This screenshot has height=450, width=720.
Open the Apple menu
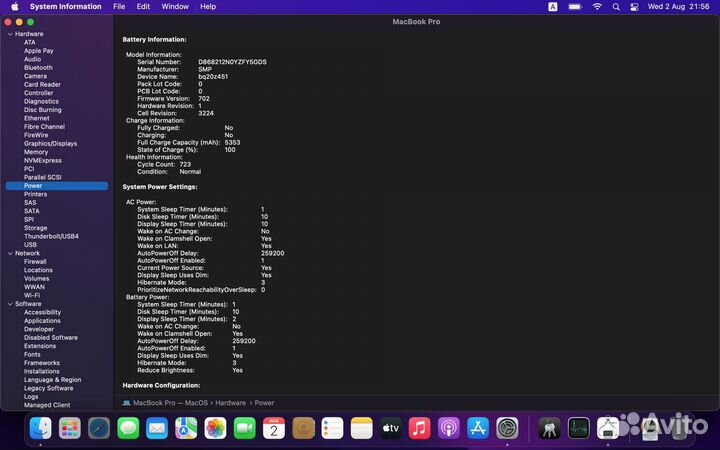tap(15, 6)
